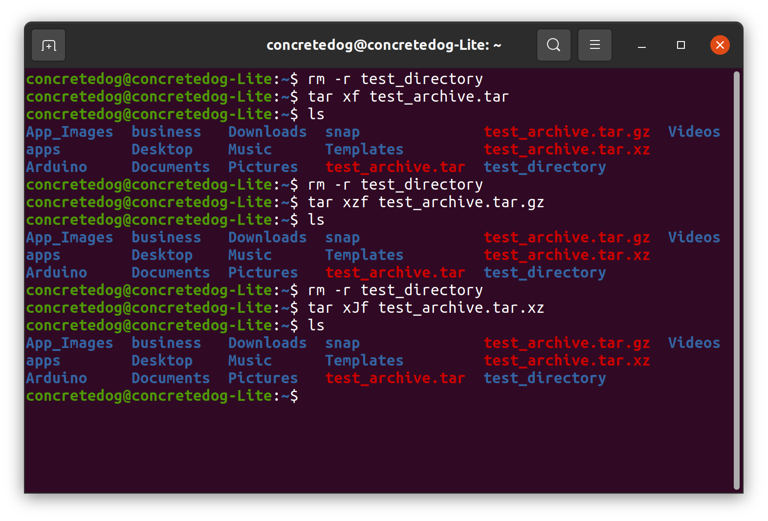Click the search magnifier icon
Screen dimensions: 768x521
[x=553, y=45]
